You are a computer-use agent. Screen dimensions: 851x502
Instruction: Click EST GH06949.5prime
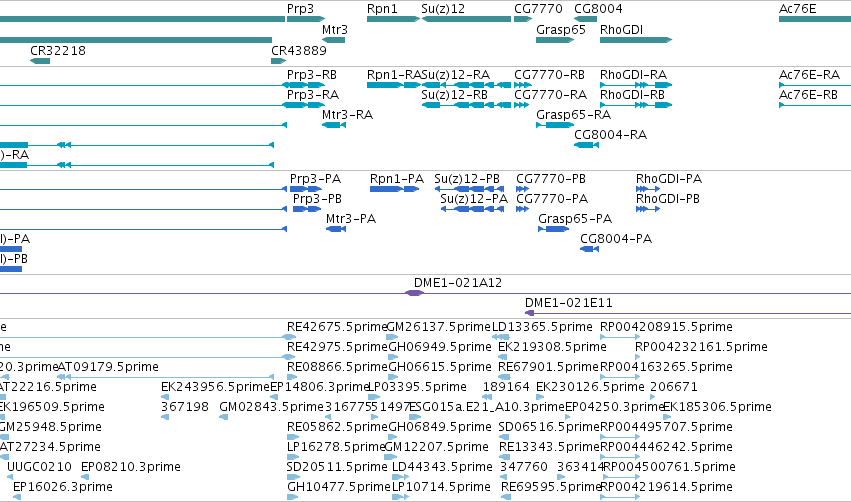[440, 347]
